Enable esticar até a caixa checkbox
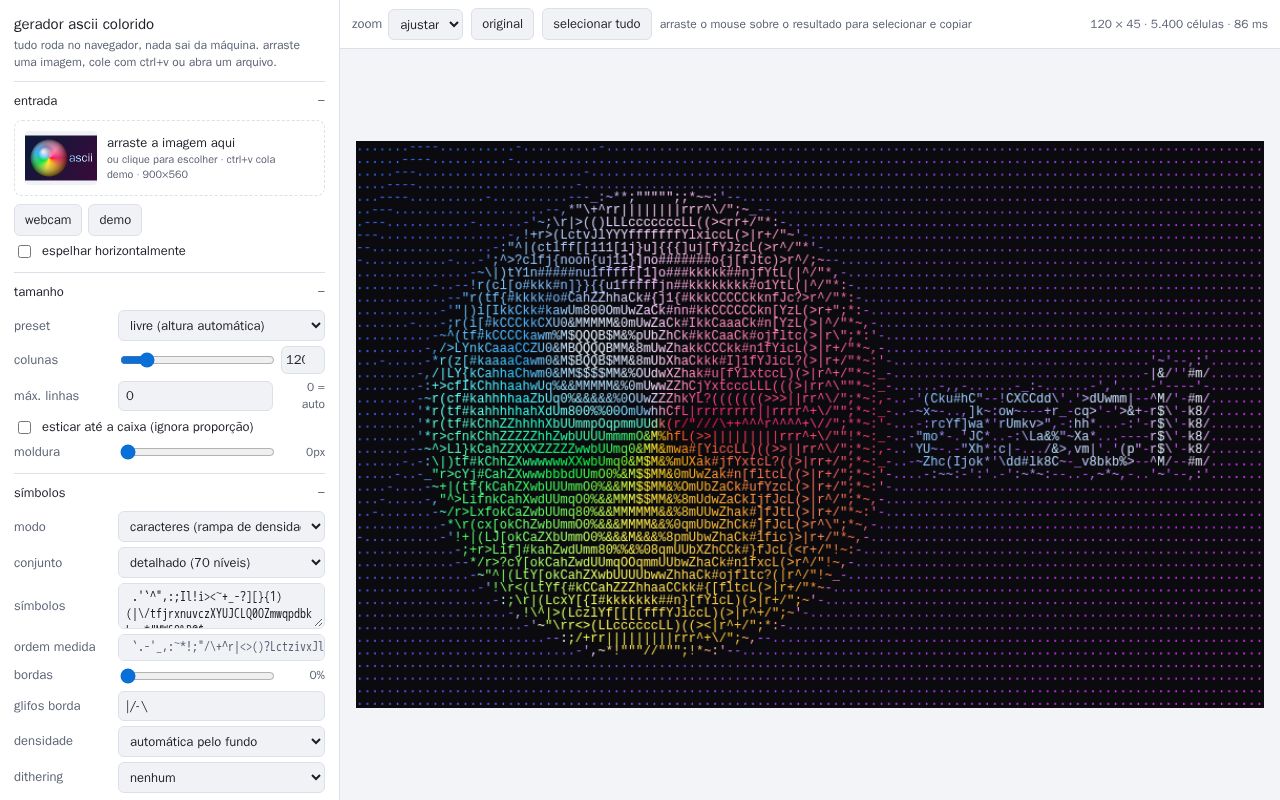Image resolution: width=1280 pixels, height=800 pixels. pyautogui.click(x=25, y=427)
